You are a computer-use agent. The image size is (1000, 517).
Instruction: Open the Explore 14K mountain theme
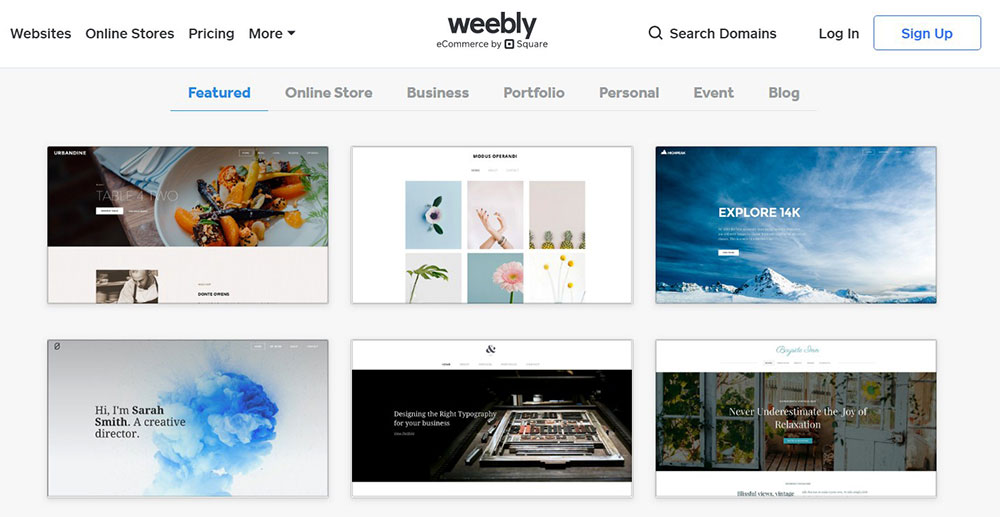796,224
